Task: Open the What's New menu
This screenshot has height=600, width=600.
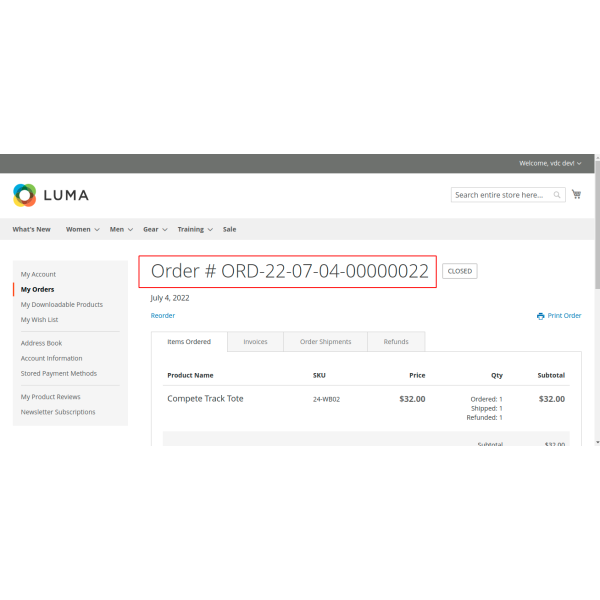Action: pos(31,229)
